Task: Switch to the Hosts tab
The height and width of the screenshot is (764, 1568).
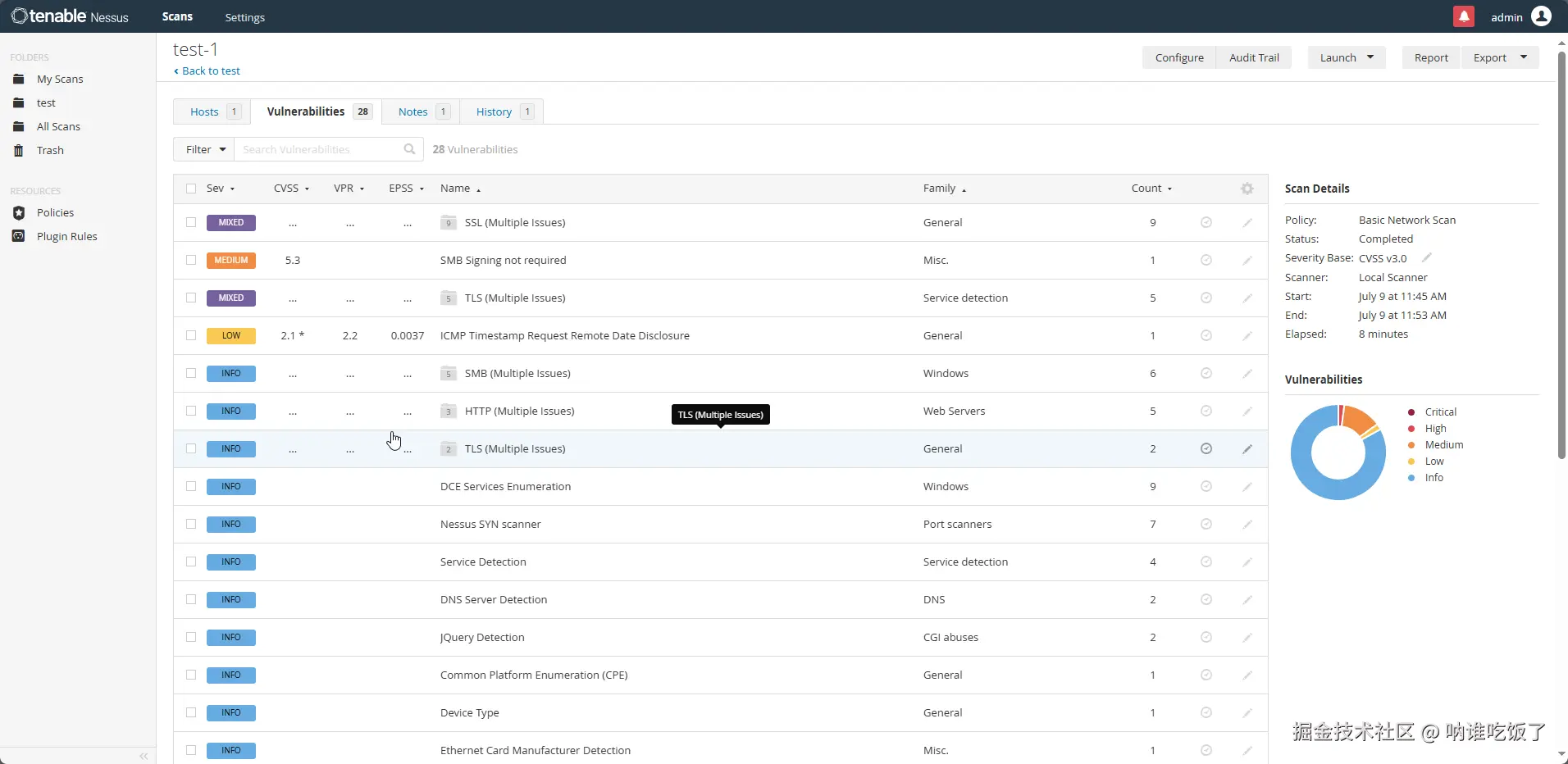Action: (x=212, y=111)
